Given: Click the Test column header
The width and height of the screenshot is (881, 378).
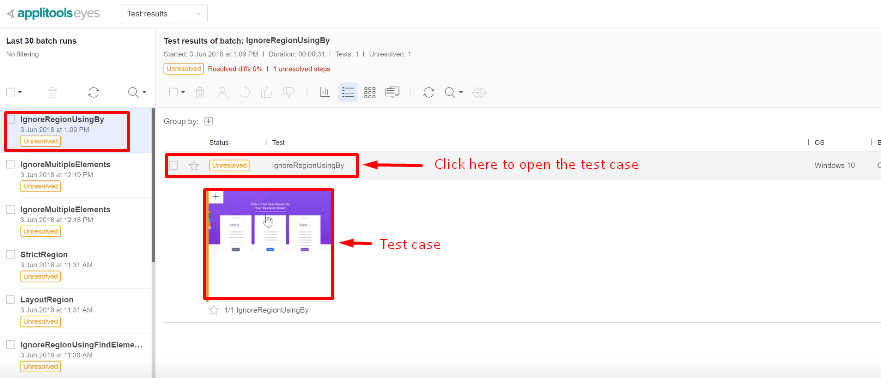Looking at the screenshot, I should 278,143.
